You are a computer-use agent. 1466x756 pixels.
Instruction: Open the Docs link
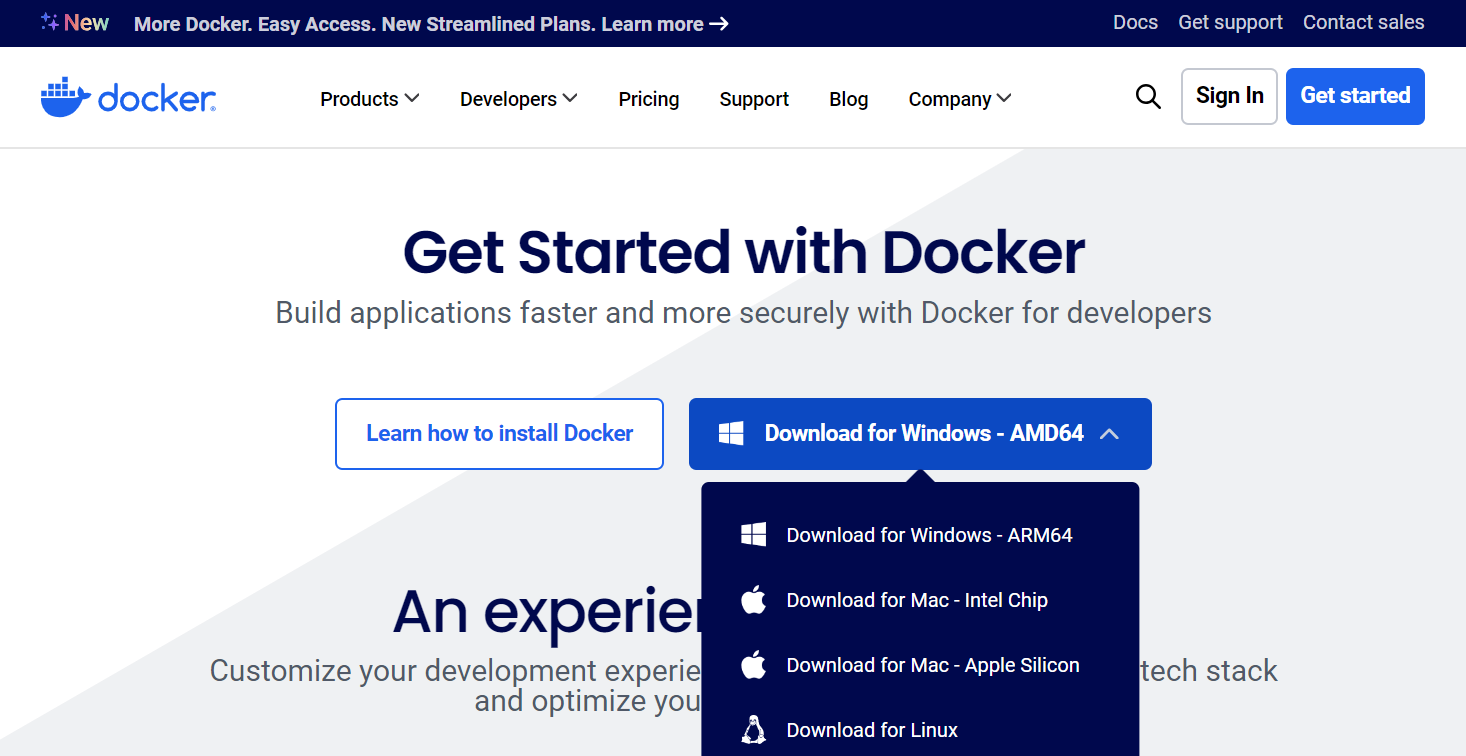pos(1135,22)
